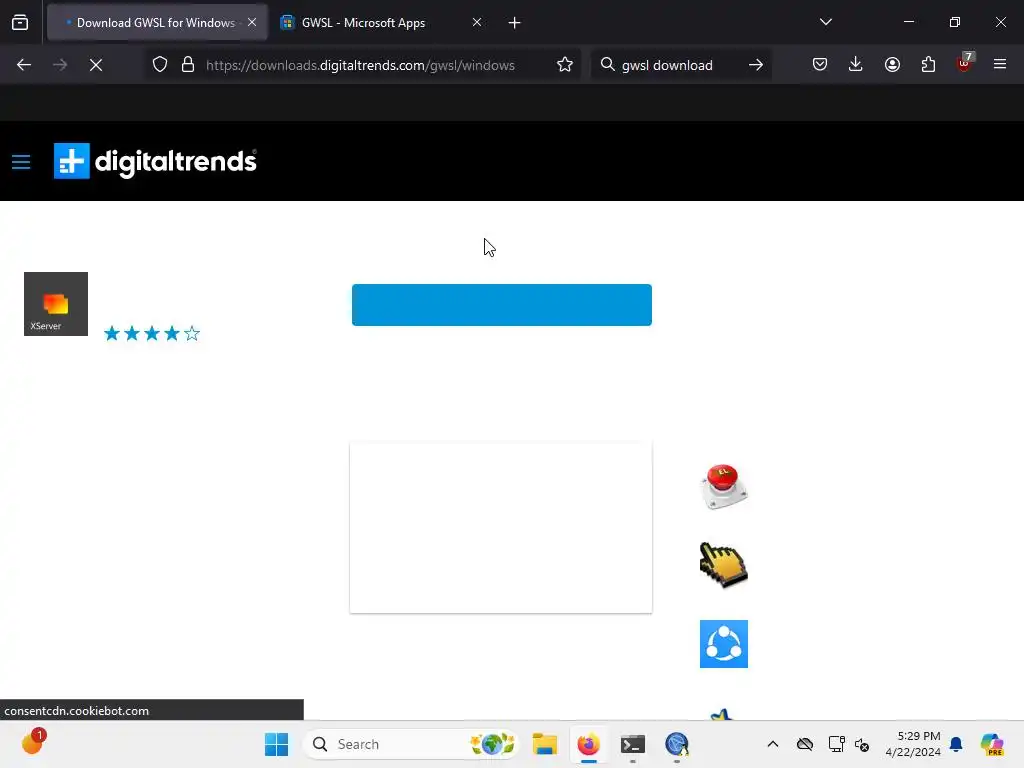
Task: Click the empty white ad card
Action: 501,528
